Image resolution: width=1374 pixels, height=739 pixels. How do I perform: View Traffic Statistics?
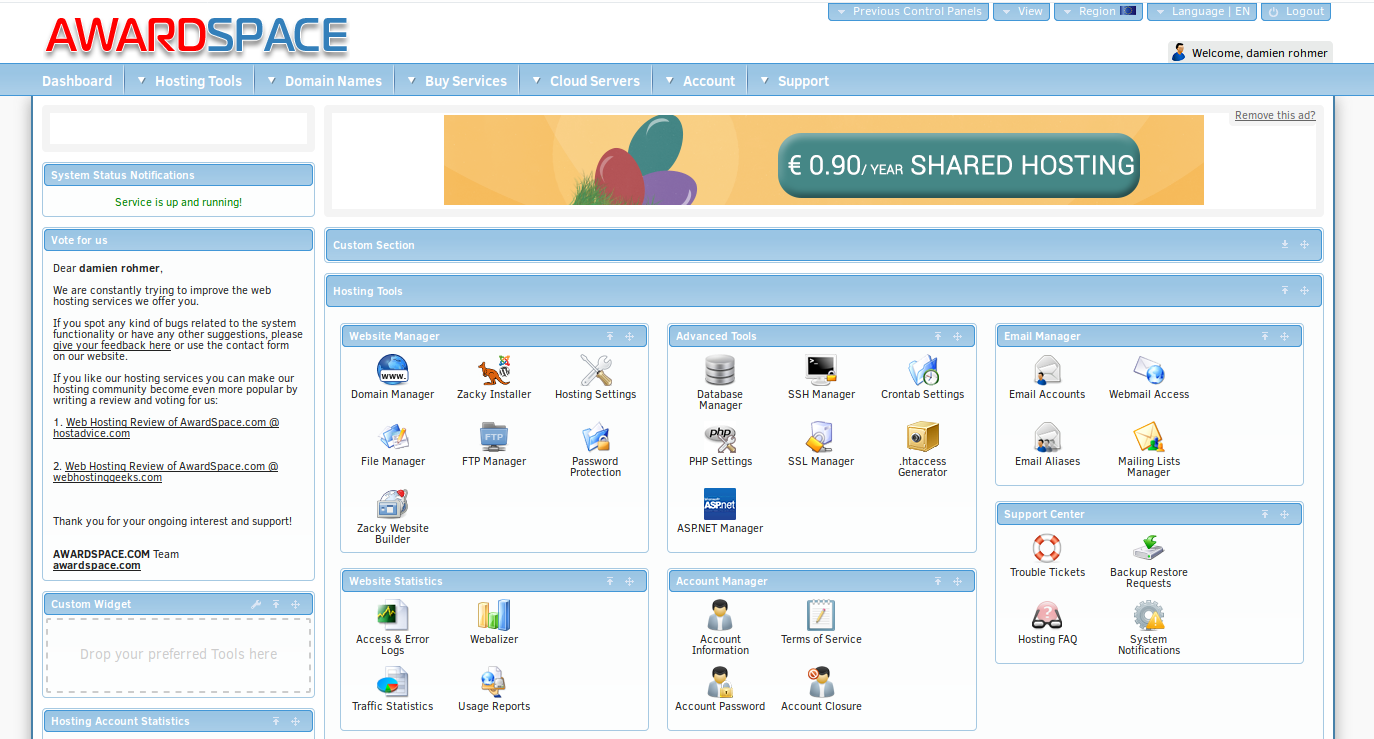click(x=393, y=690)
